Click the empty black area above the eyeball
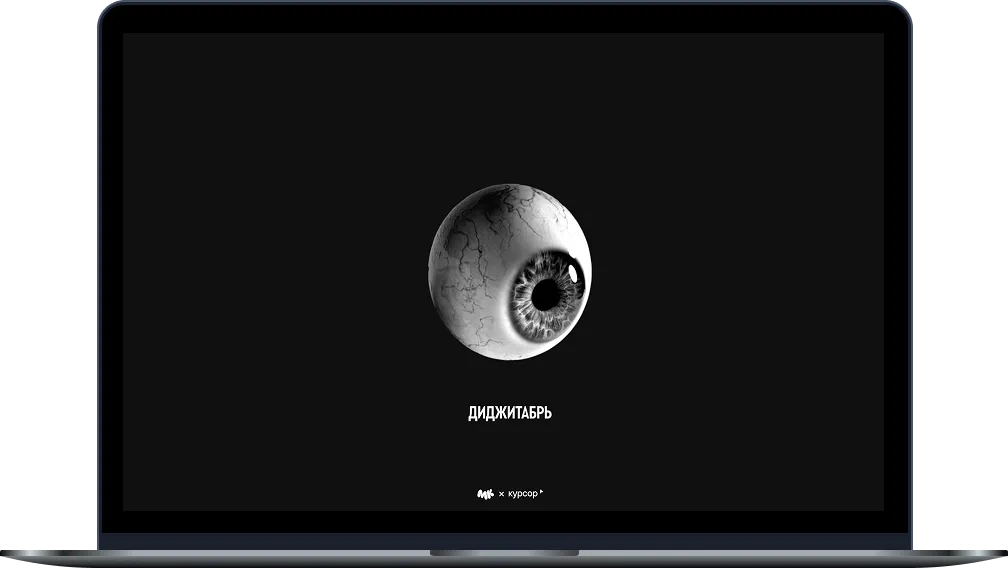Viewport: 1008px width, 568px height. [x=509, y=100]
